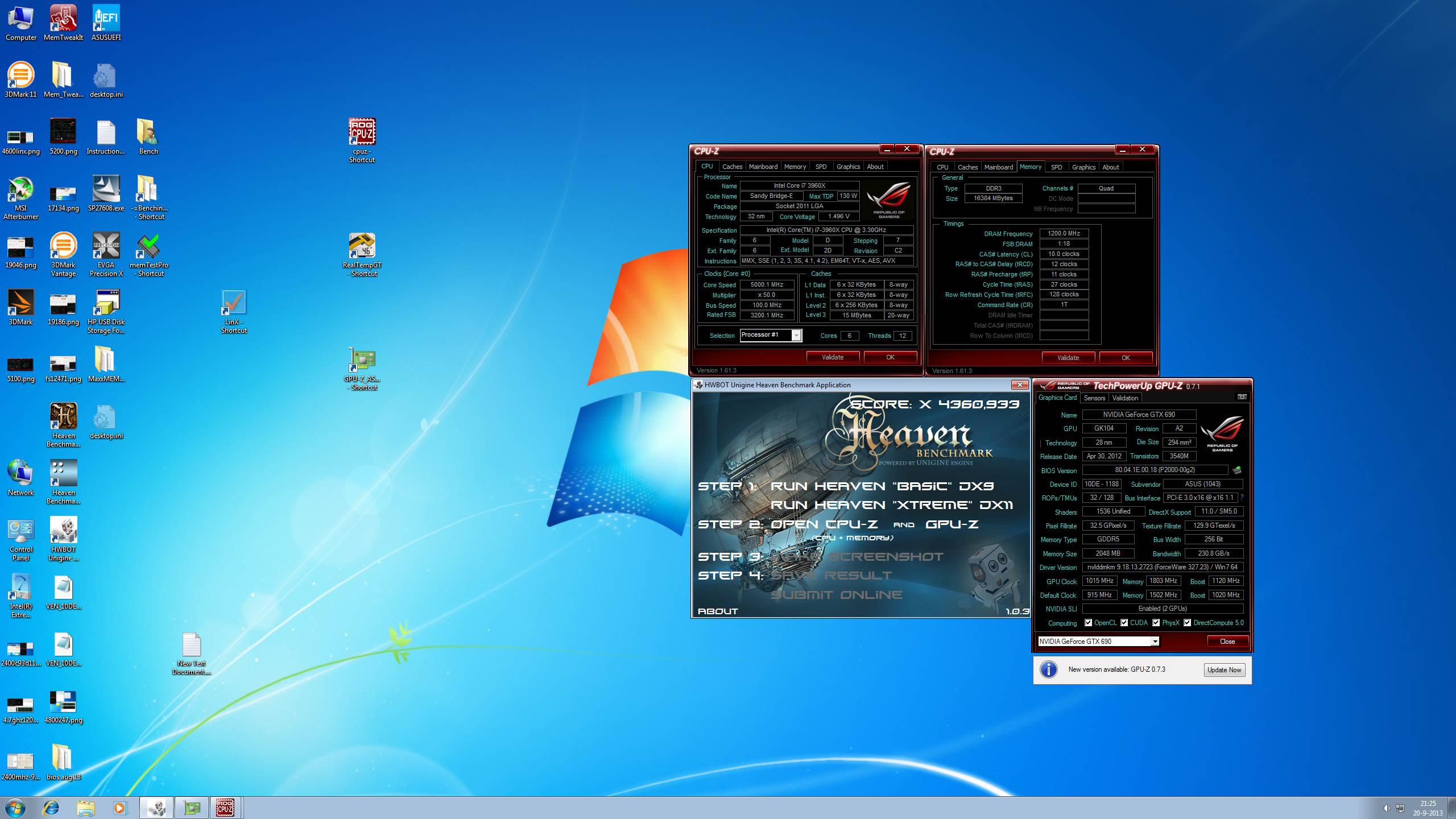Click the CPU-Z Specification field
This screenshot has height=819, width=1456.
coord(826,230)
